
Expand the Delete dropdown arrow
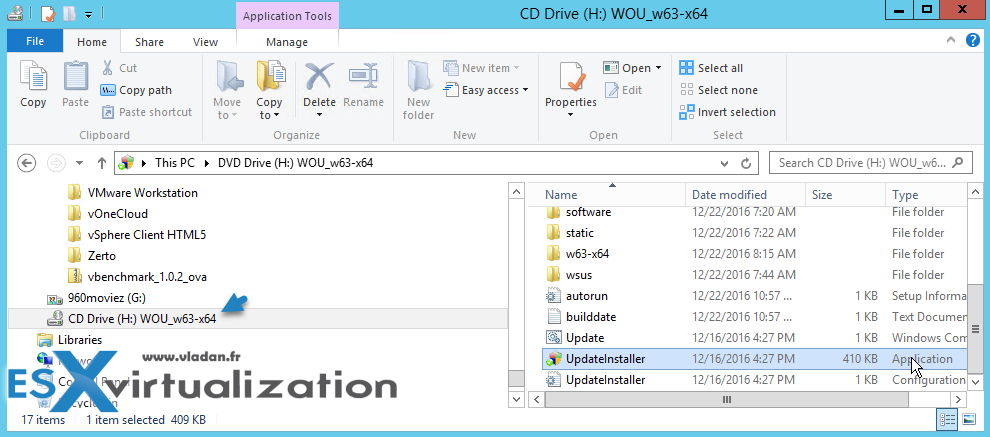tap(319, 114)
